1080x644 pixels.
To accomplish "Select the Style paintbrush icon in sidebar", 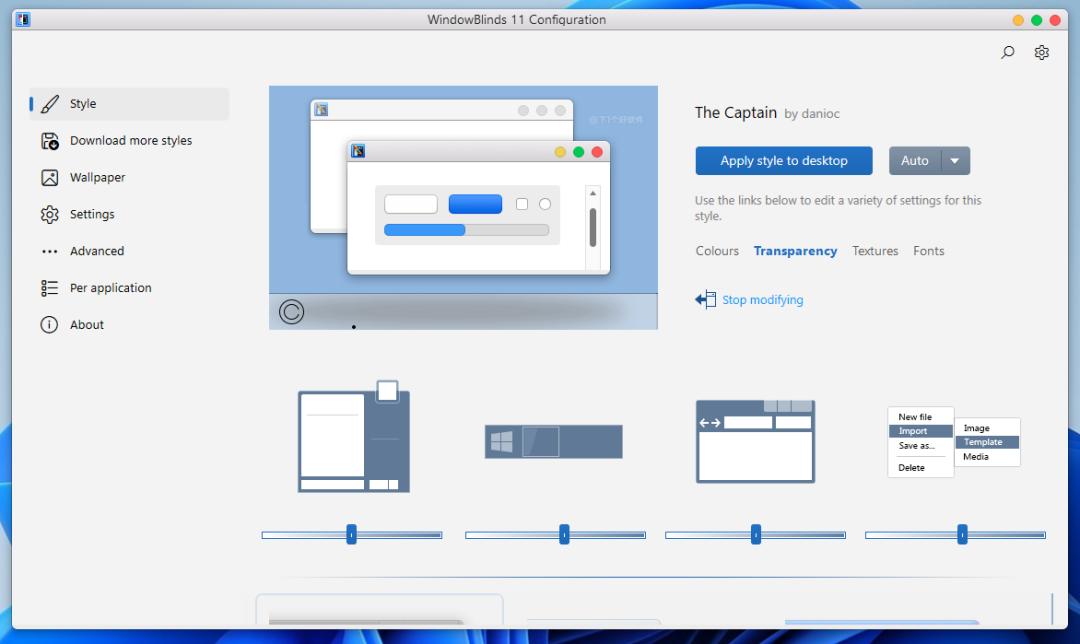I will coord(50,104).
